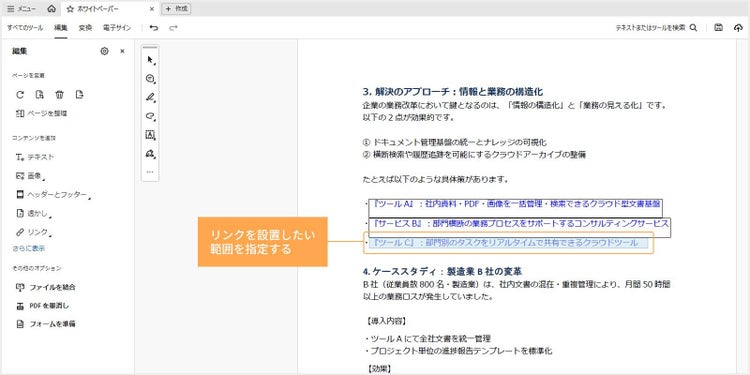Save the document with the disk icon

tap(718, 28)
